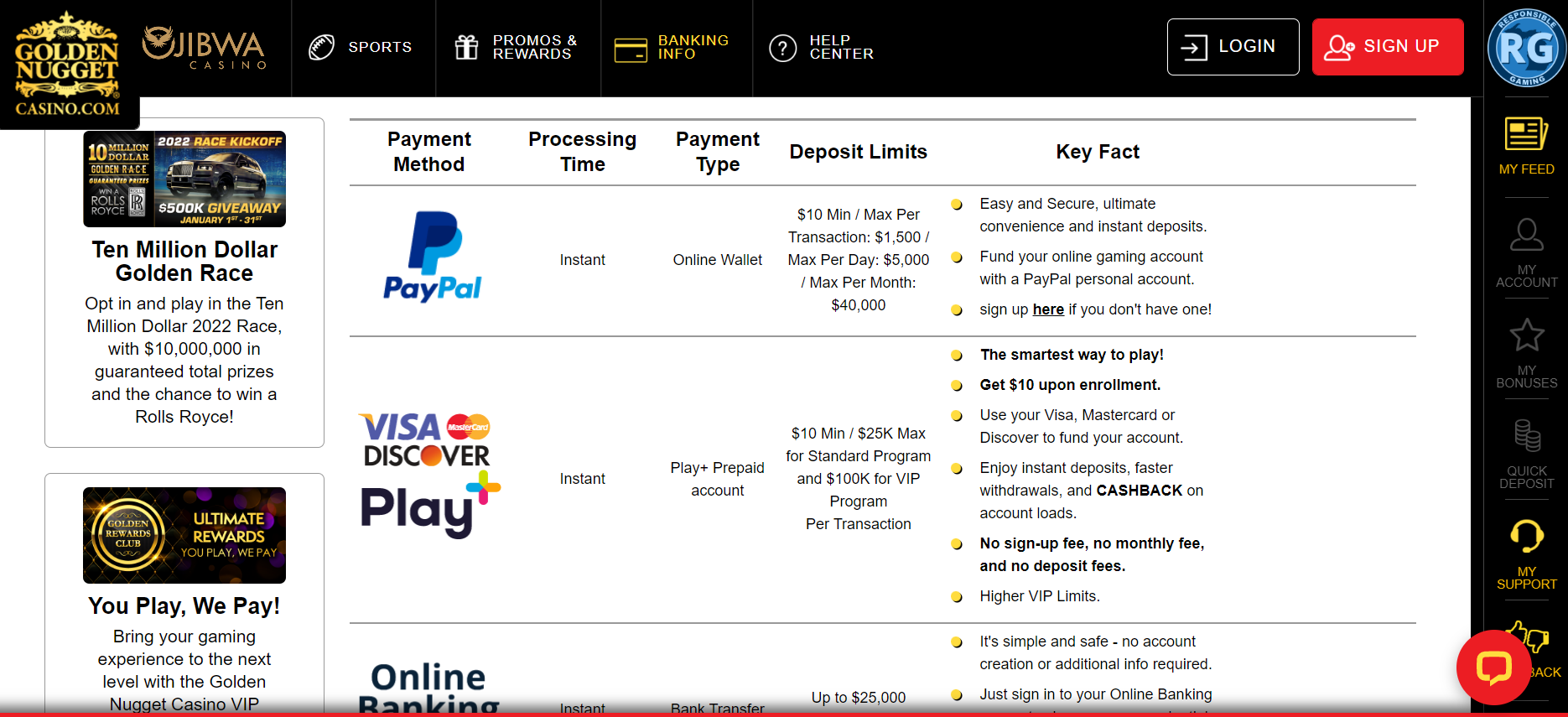This screenshot has height=717, width=1568.
Task: Select 'Up to $25,000' deposit limit
Action: [x=859, y=698]
